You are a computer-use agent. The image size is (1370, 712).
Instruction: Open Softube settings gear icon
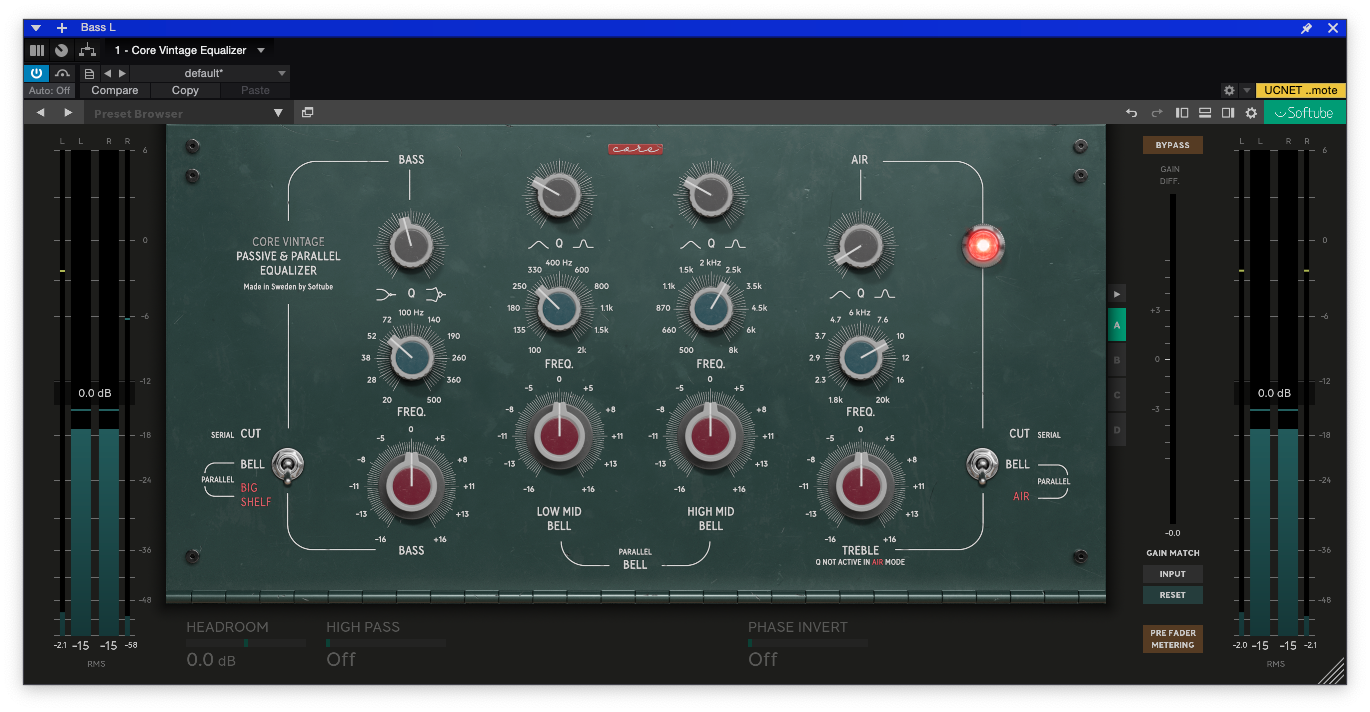(1251, 113)
